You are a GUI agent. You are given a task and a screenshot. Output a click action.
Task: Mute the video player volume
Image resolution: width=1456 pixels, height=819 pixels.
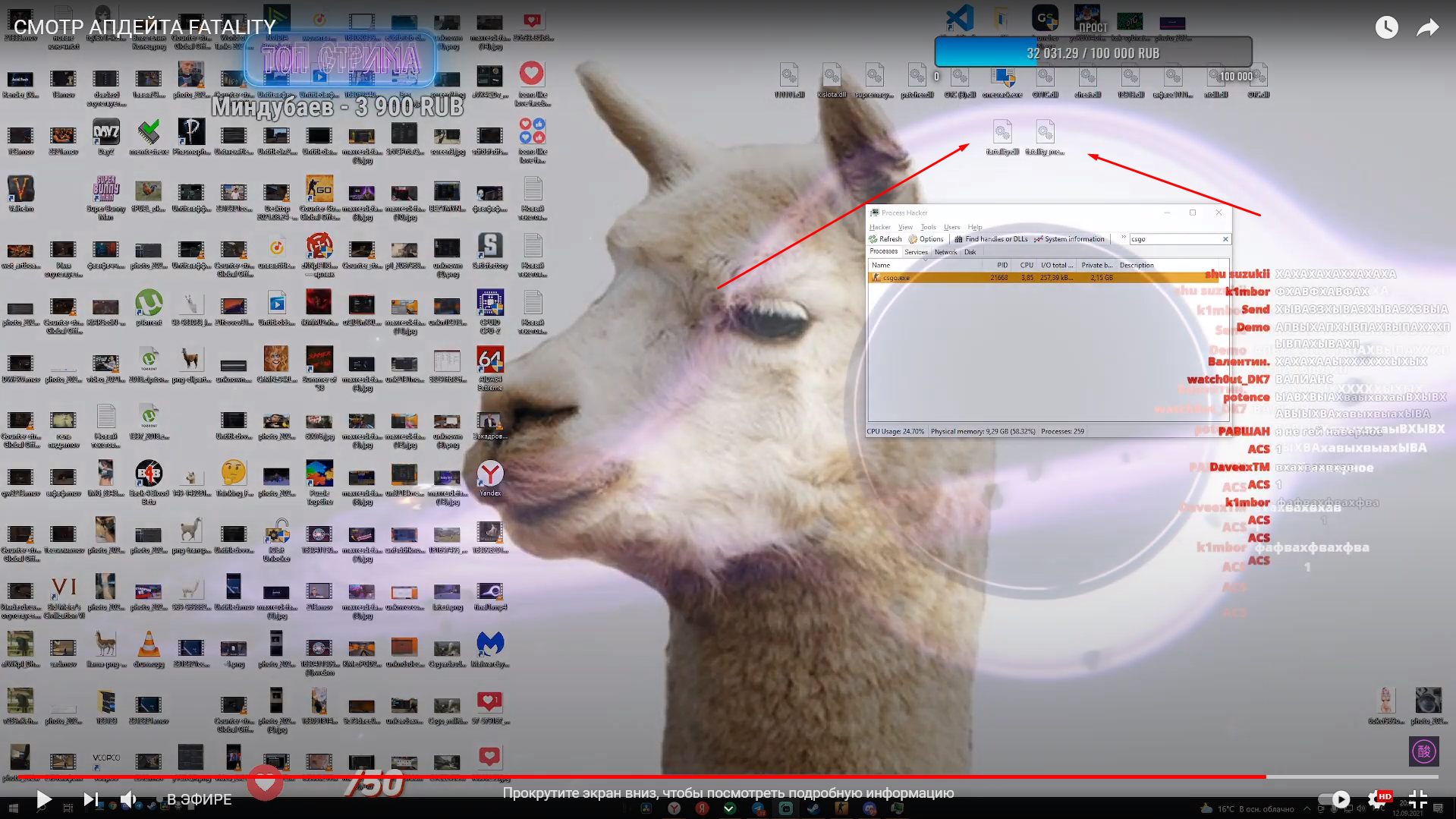(129, 799)
